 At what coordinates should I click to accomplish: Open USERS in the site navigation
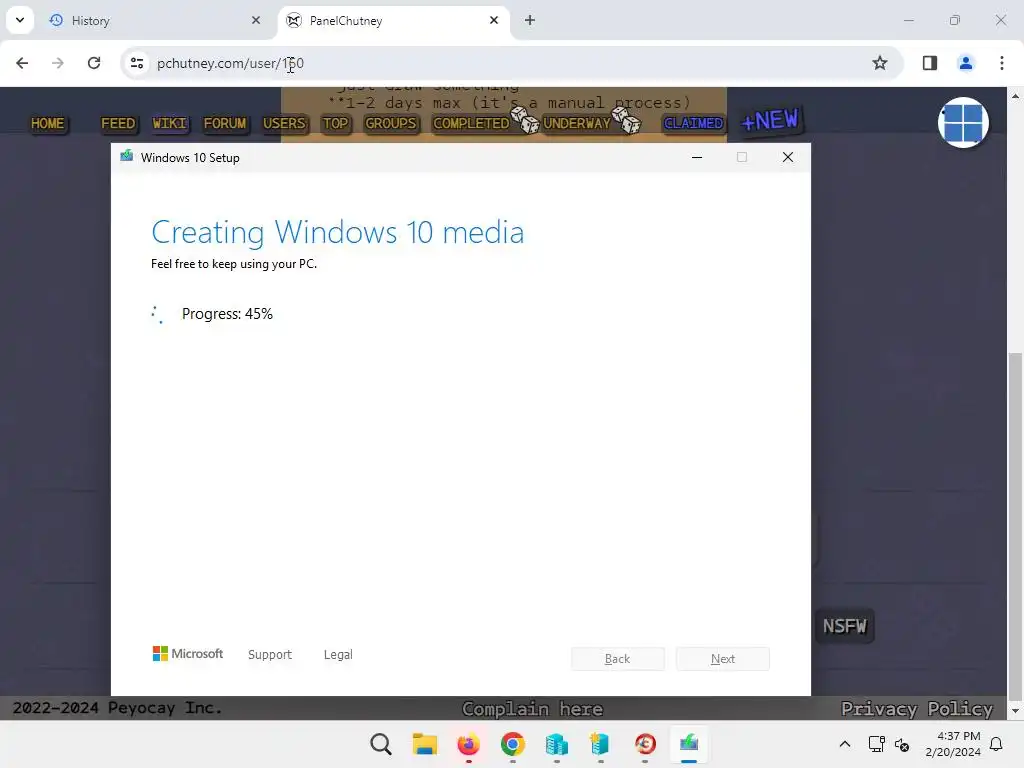(x=284, y=123)
